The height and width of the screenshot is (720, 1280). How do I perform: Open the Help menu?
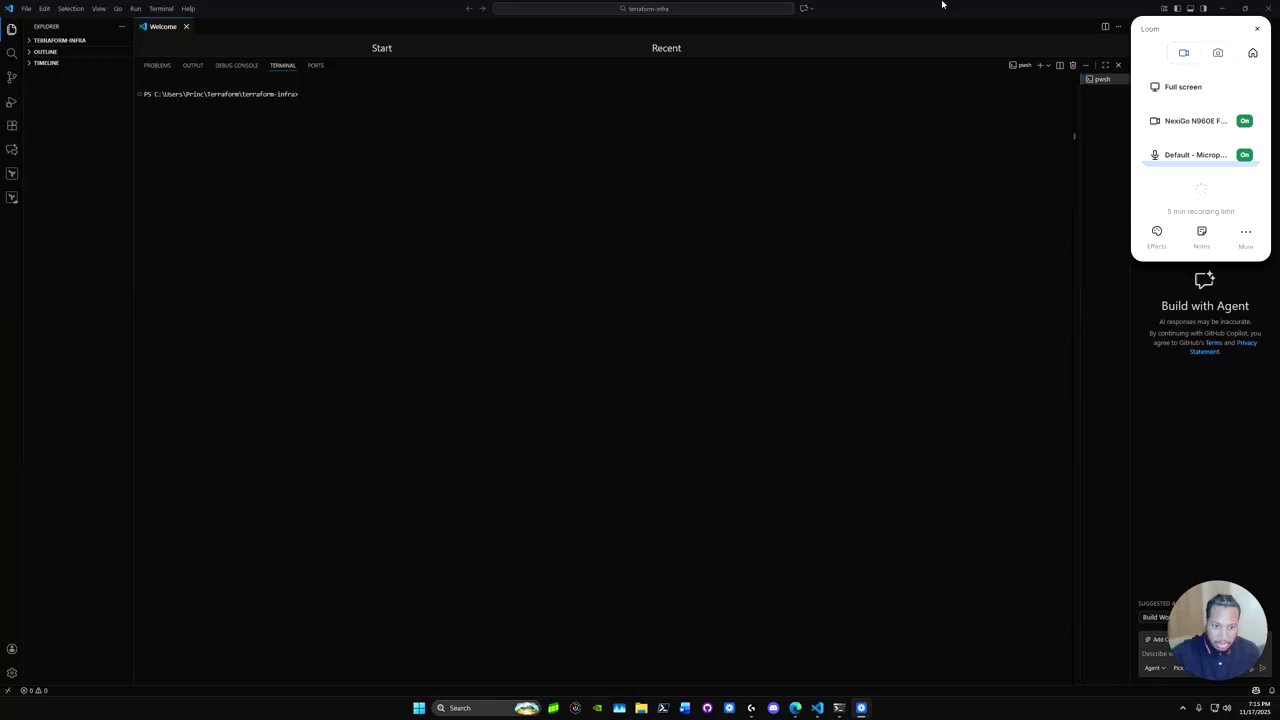188,8
